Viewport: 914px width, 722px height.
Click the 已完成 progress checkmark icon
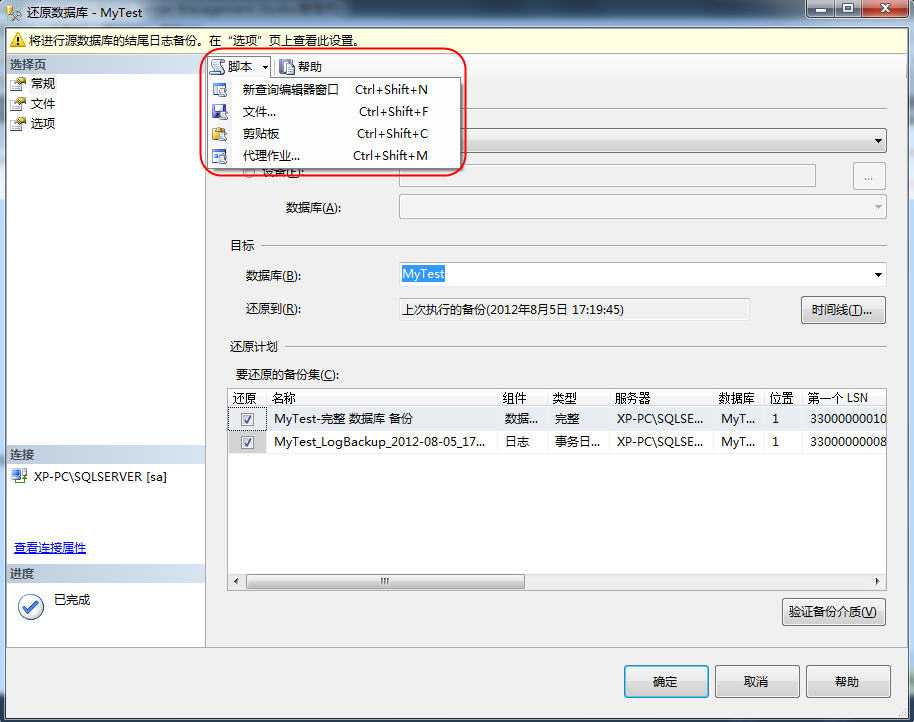(30, 607)
